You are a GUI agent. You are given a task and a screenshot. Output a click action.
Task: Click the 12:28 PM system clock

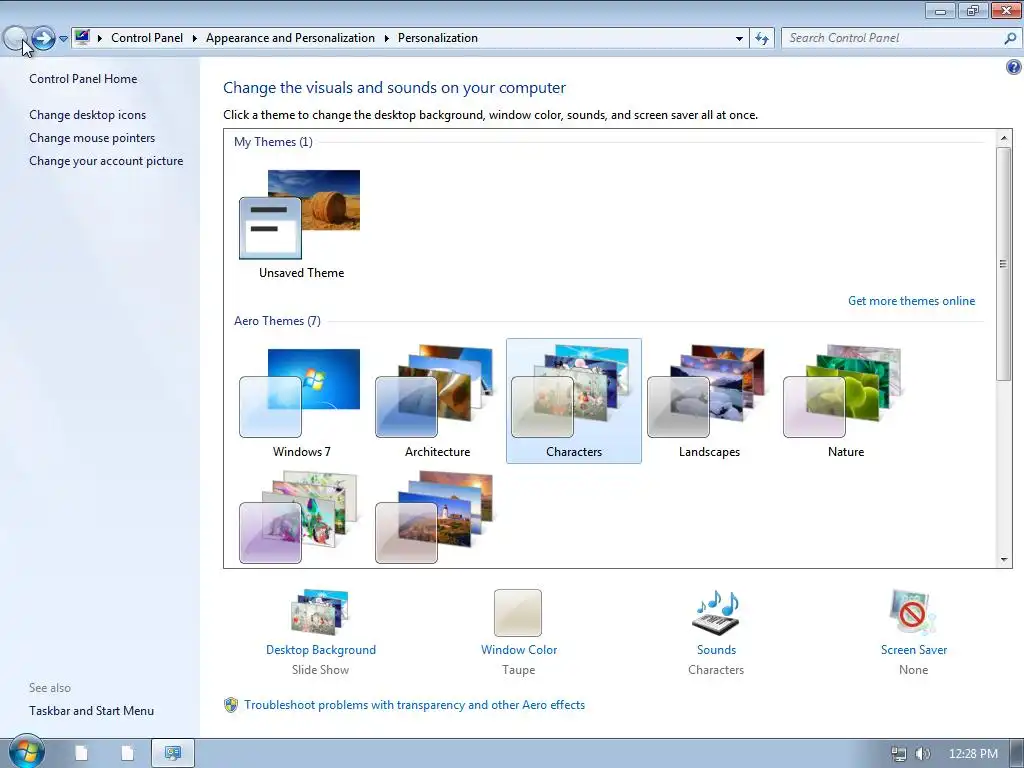point(973,754)
